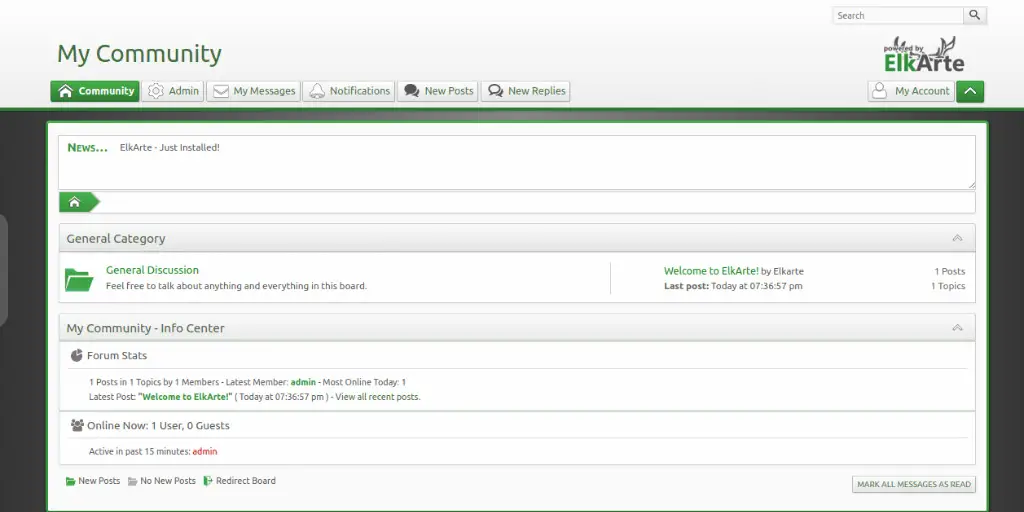Click the search magnifier button
Image resolution: width=1024 pixels, height=512 pixels.
(x=974, y=15)
